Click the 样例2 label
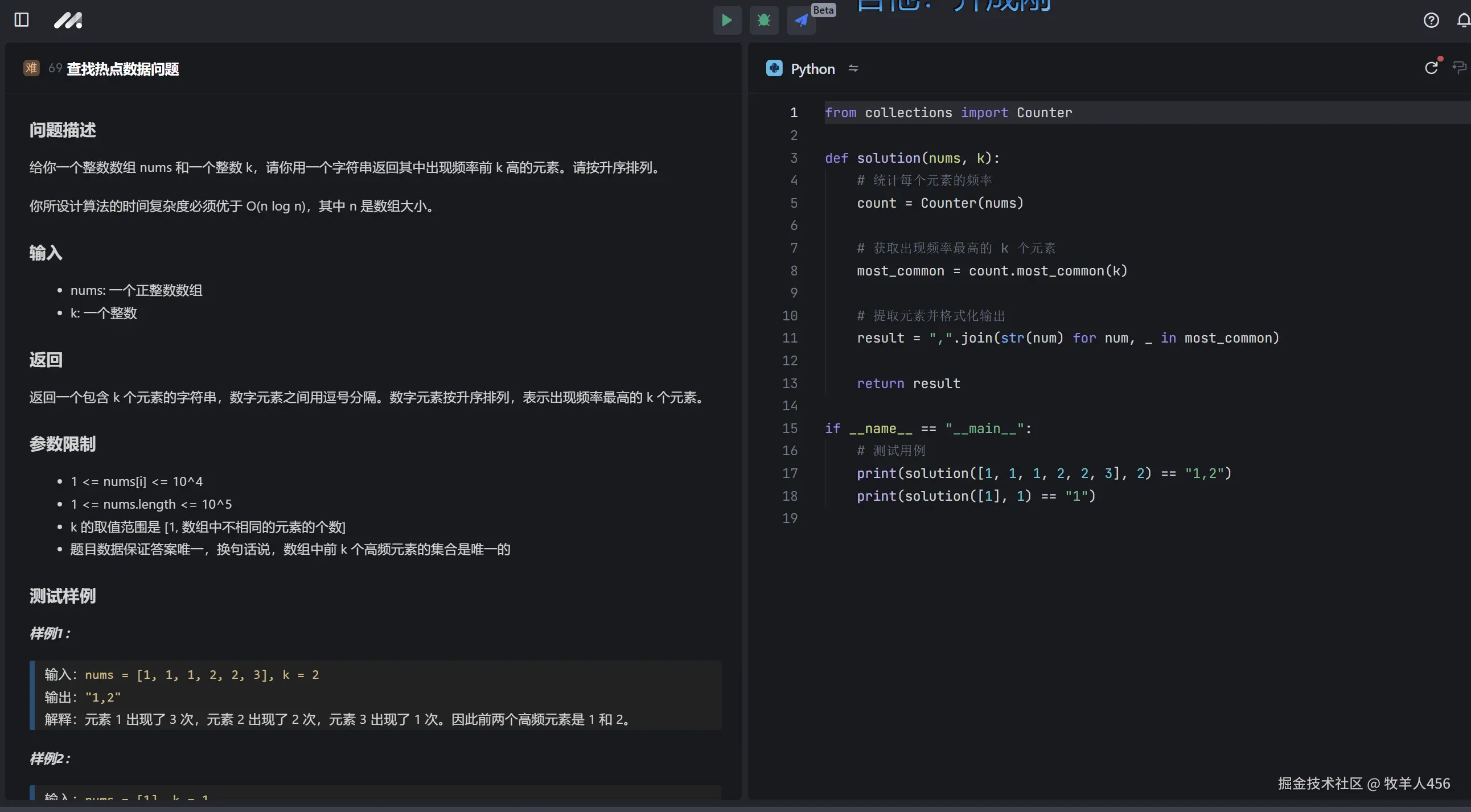This screenshot has height=812, width=1471. 50,759
